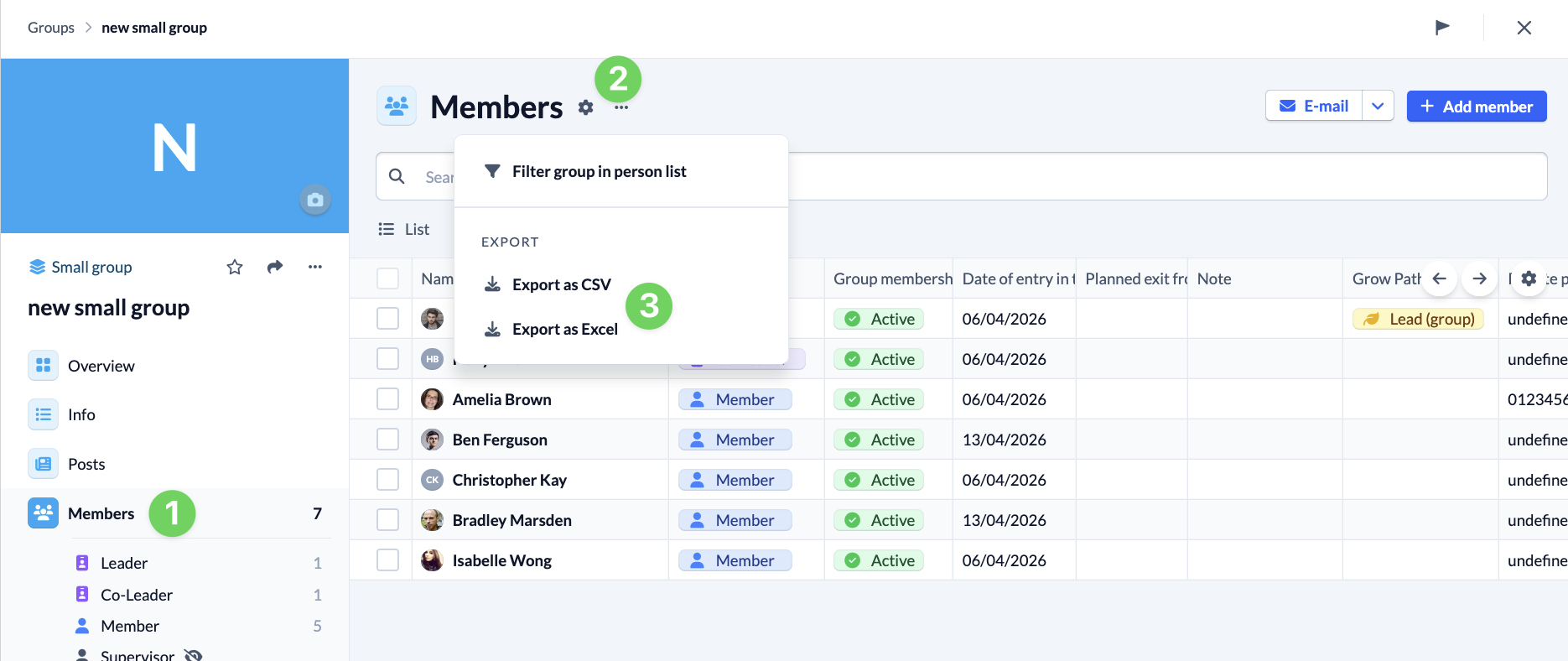Open Ben Ferguson's name
Screen dimensions: 1568x661
point(500,440)
